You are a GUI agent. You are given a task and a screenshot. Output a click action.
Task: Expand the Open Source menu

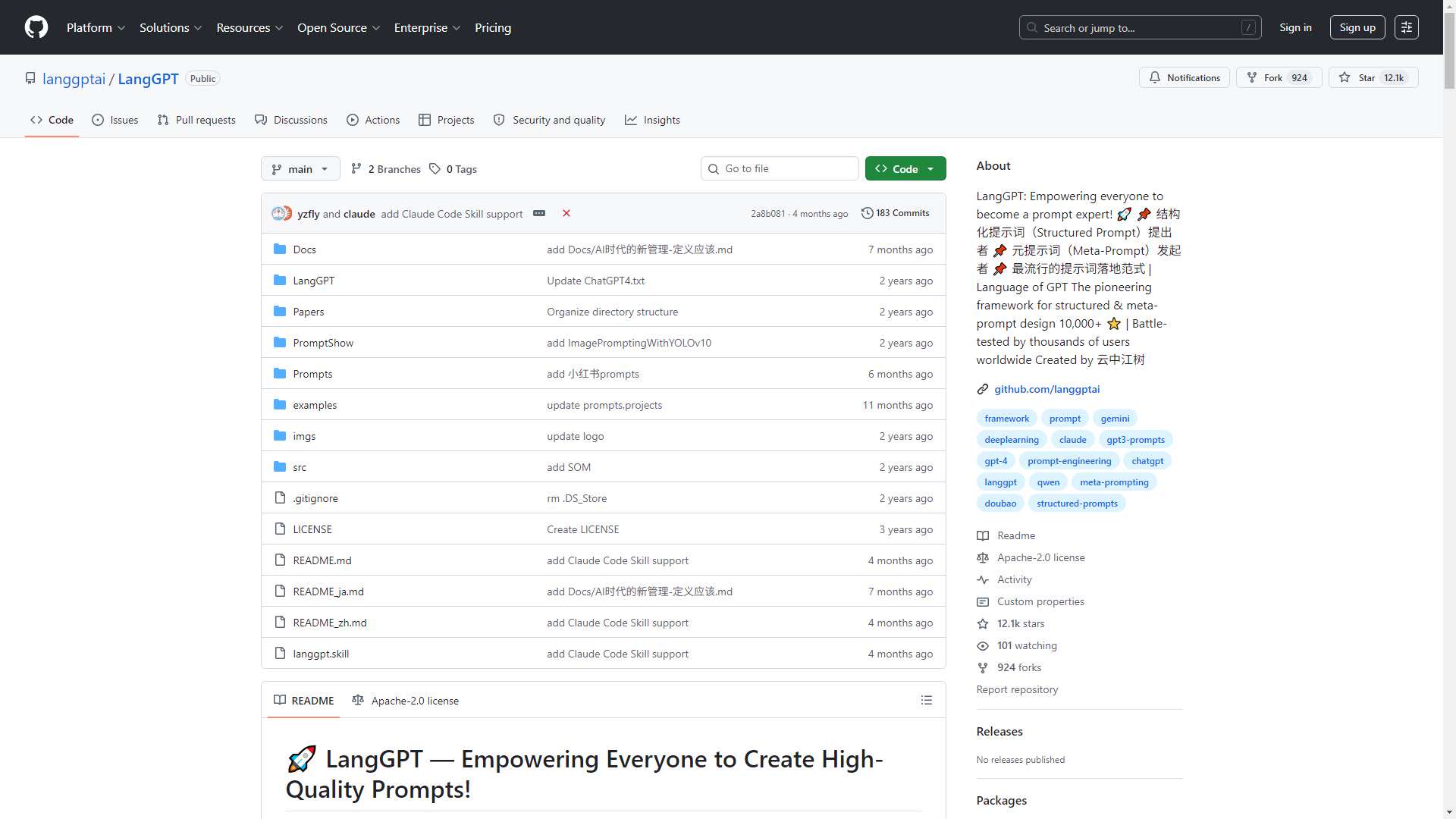click(338, 27)
